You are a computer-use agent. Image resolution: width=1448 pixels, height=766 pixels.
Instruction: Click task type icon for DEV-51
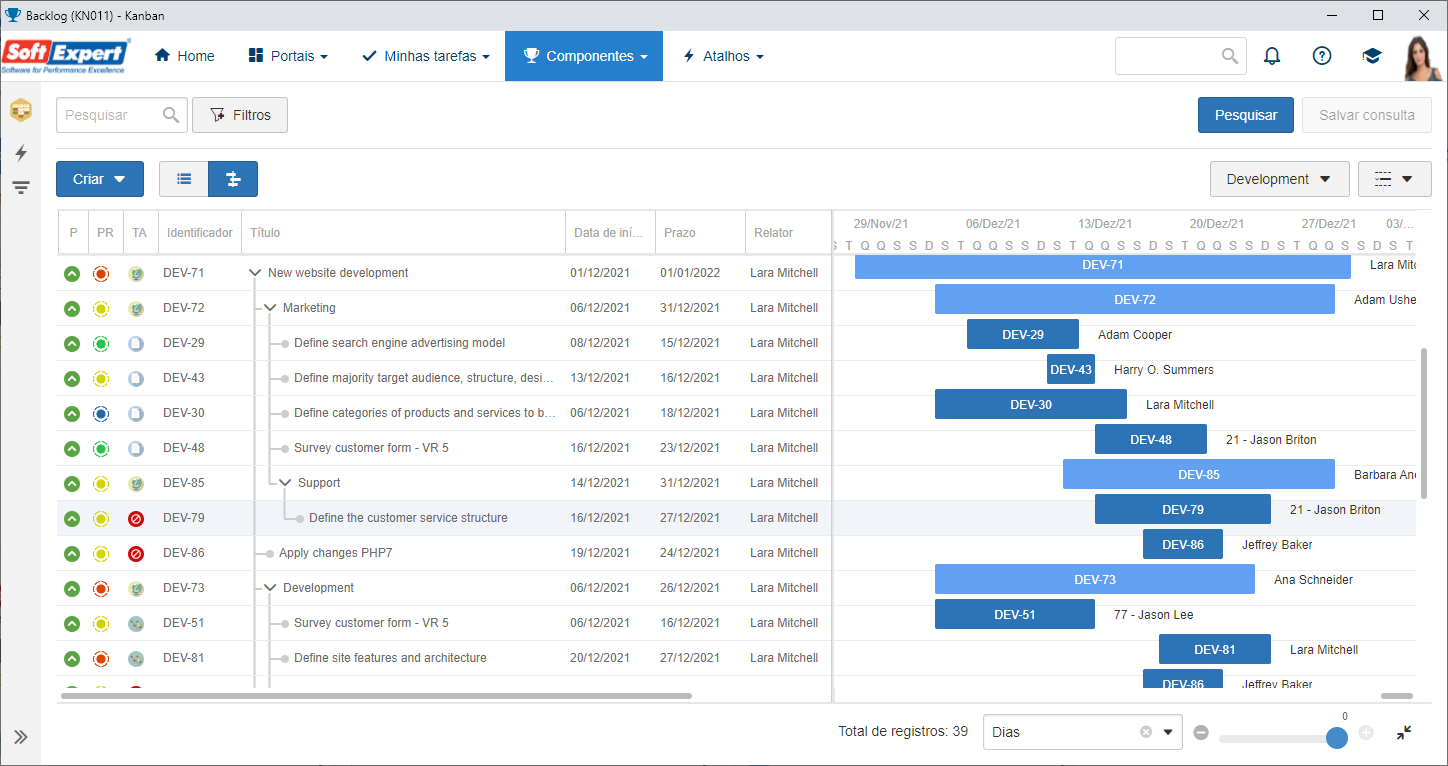point(136,623)
